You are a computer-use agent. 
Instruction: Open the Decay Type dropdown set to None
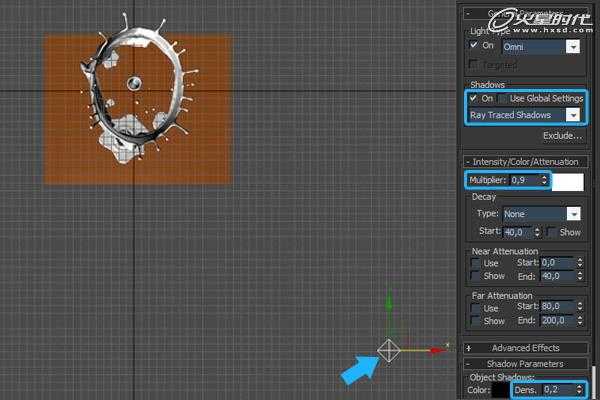[x=574, y=214]
